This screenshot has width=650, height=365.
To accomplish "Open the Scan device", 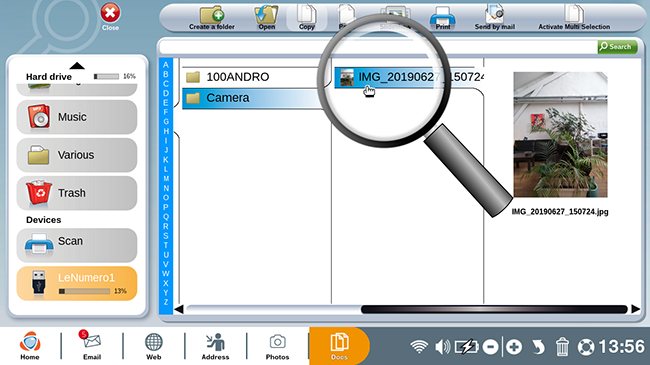I will (x=77, y=245).
